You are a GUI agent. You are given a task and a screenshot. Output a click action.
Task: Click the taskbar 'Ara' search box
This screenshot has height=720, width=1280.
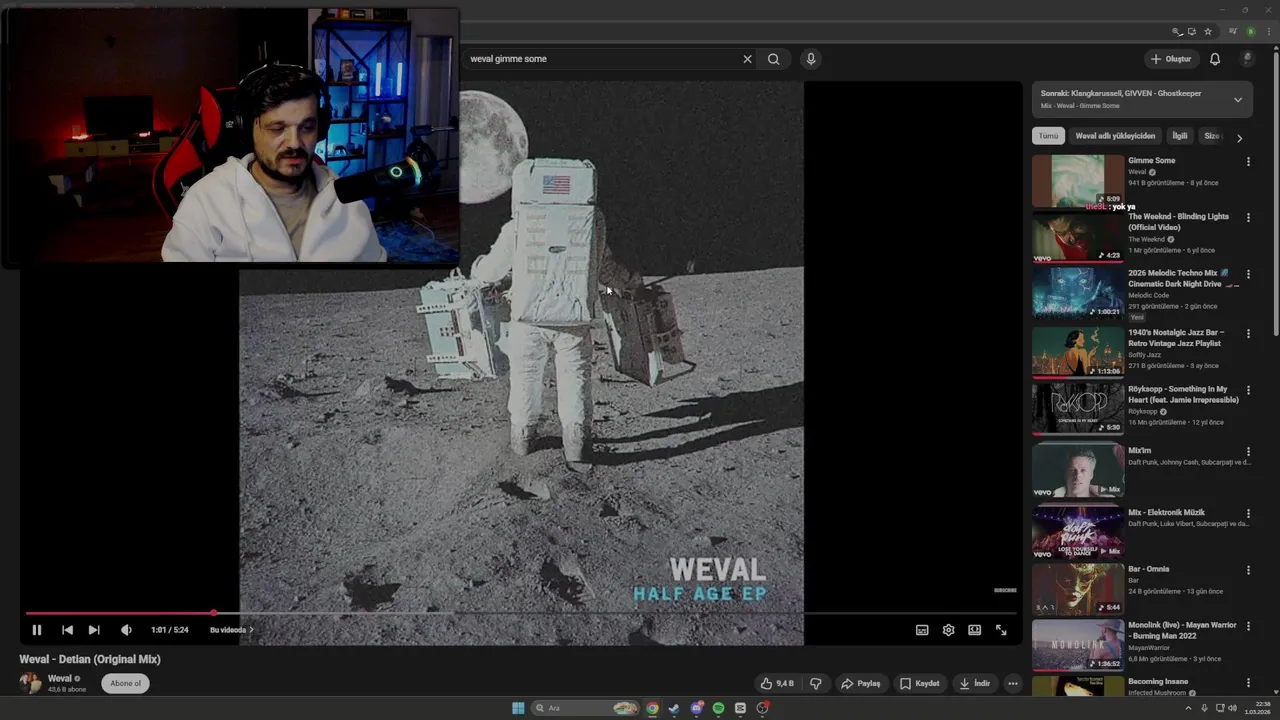click(x=585, y=708)
